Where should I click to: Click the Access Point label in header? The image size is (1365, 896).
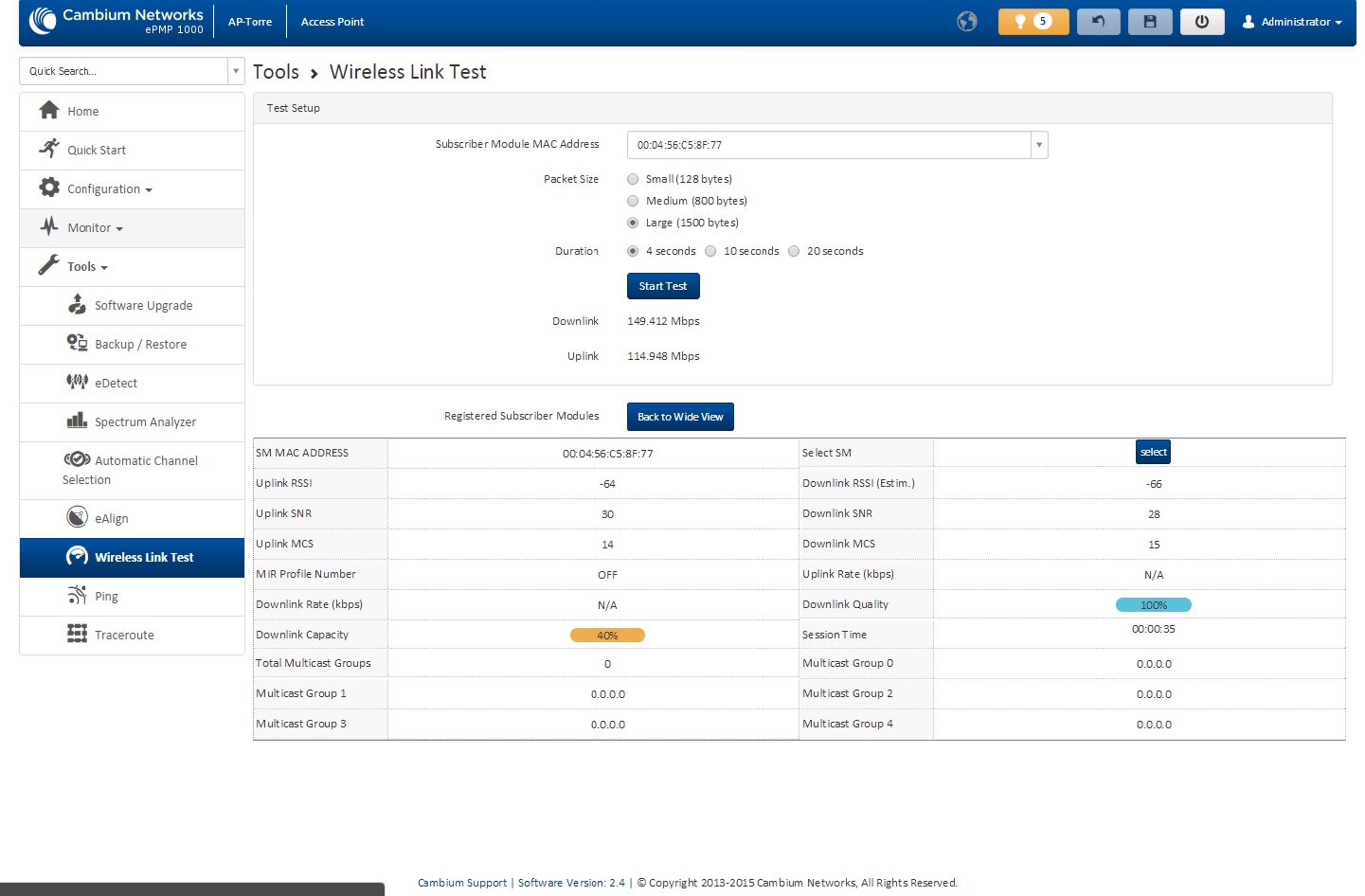[332, 22]
